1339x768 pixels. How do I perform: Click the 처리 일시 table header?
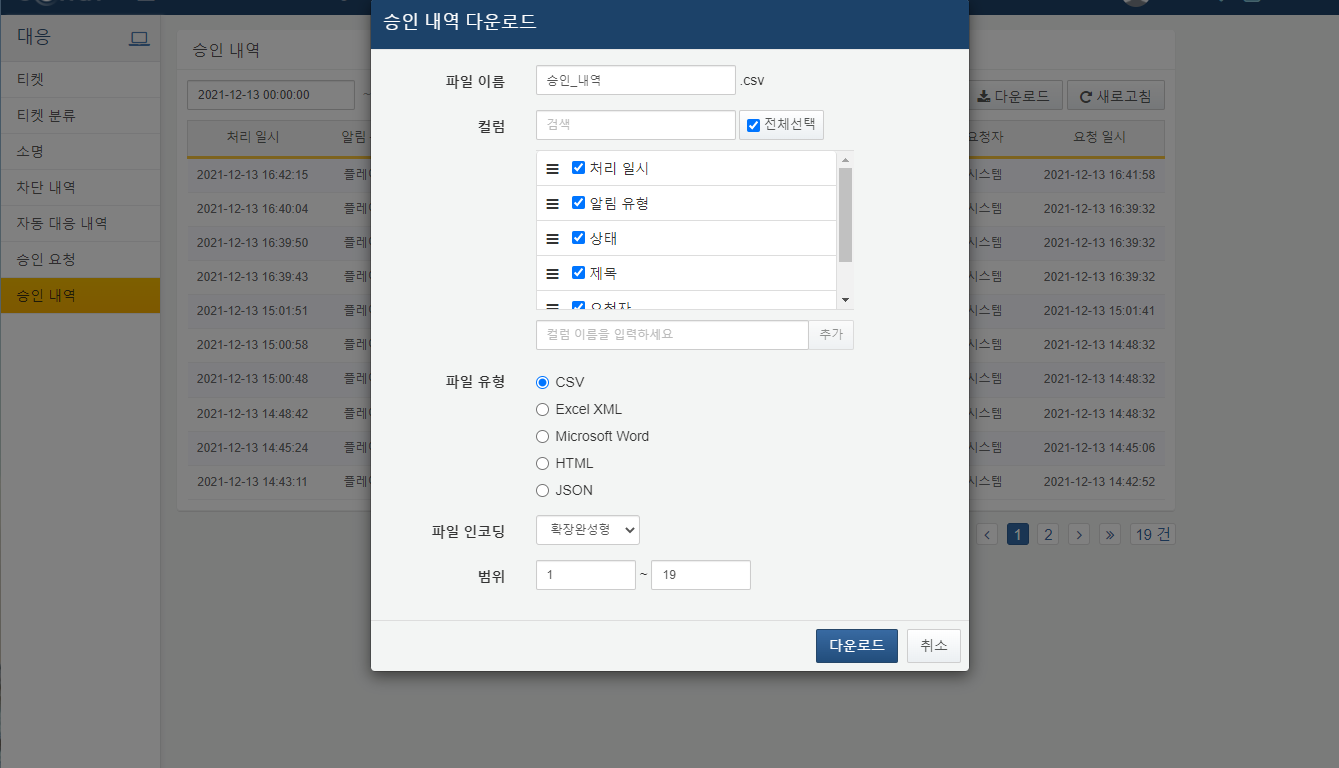pos(253,137)
